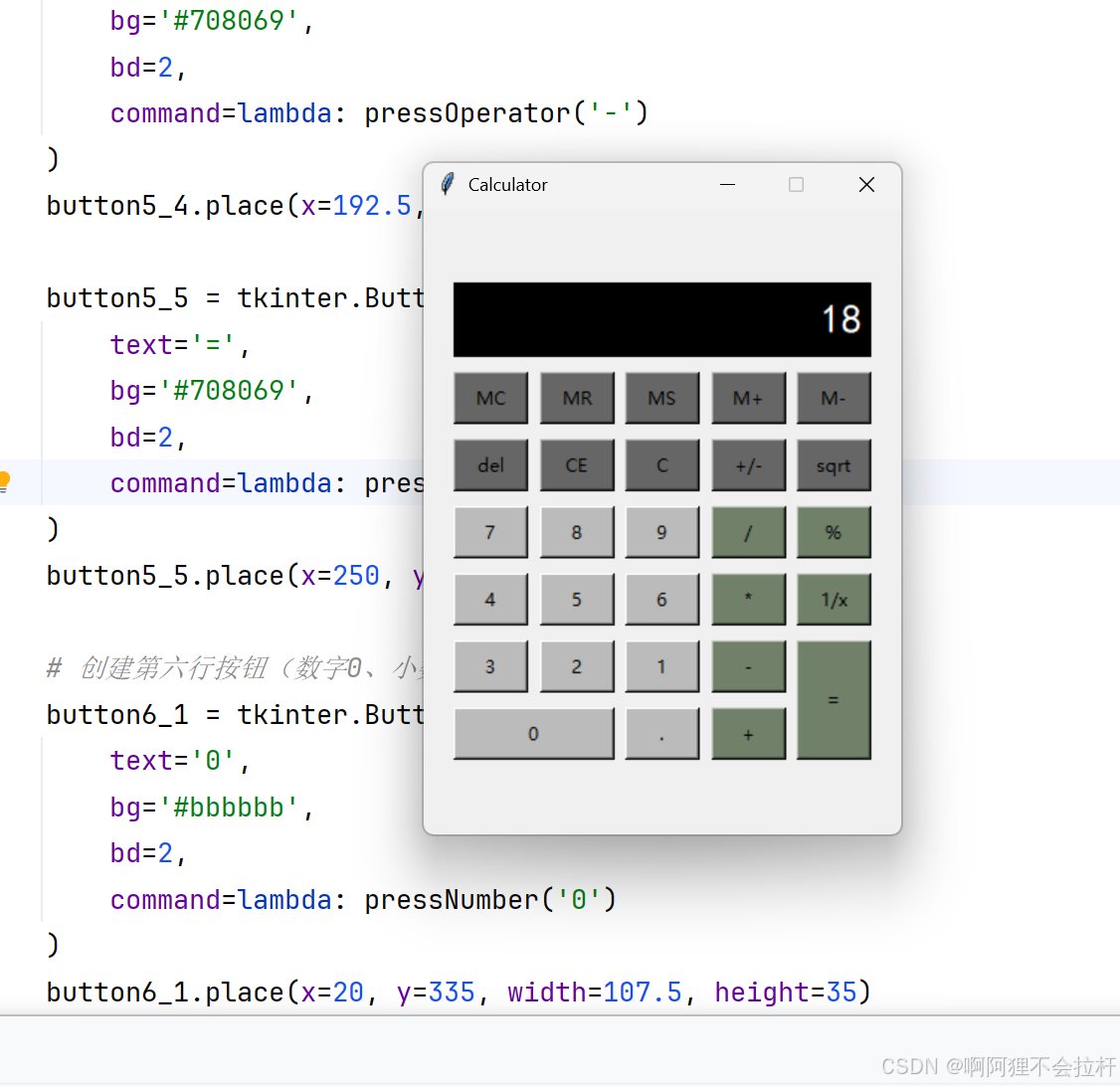Click the feather icon in Calculator title bar
This screenshot has width=1120, height=1086.
(448, 184)
